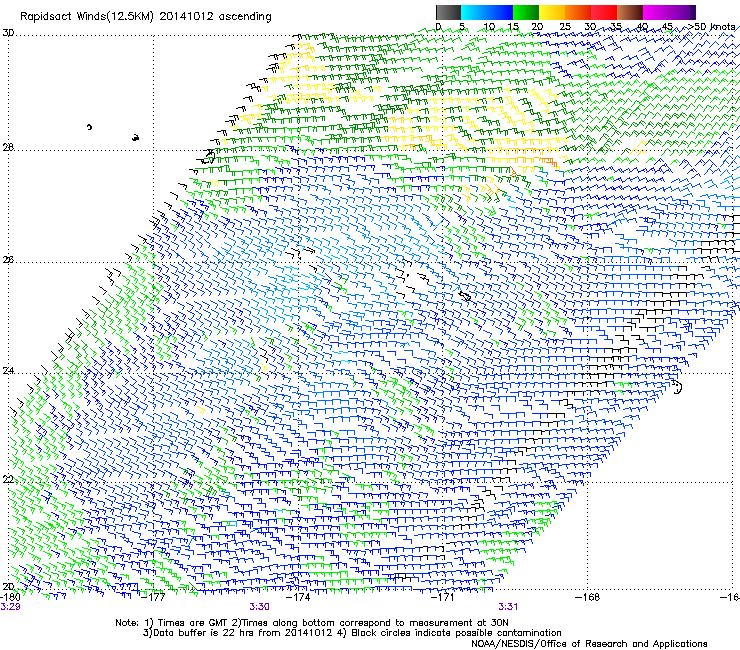Screen dimensions: 740x650
Task: Click the latitude label '20'
Action: [8, 587]
